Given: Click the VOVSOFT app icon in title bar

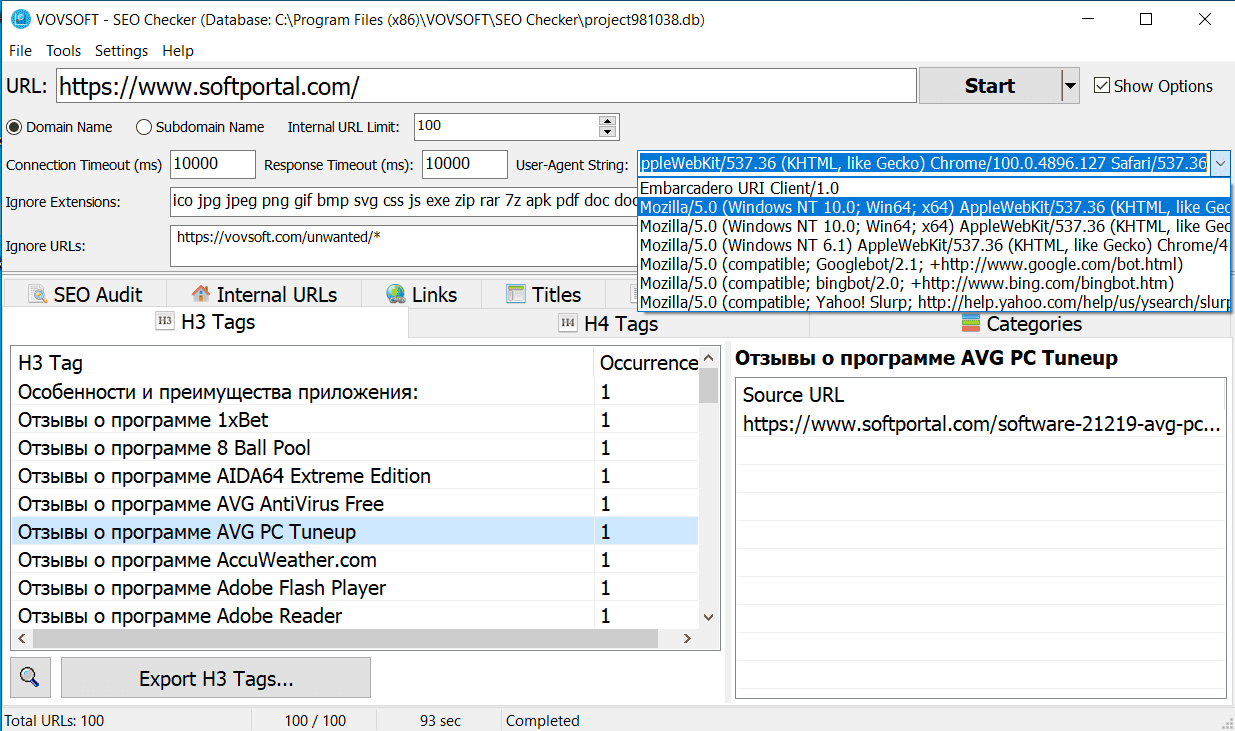Looking at the screenshot, I should pyautogui.click(x=18, y=19).
